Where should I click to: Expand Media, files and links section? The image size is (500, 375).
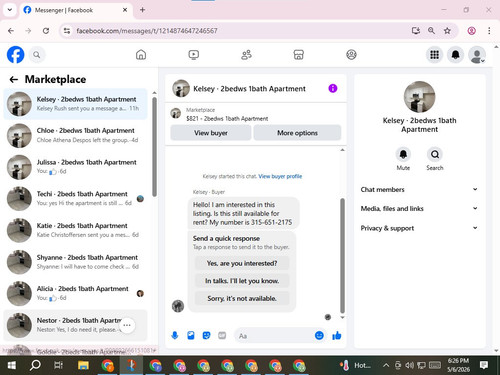[419, 209]
